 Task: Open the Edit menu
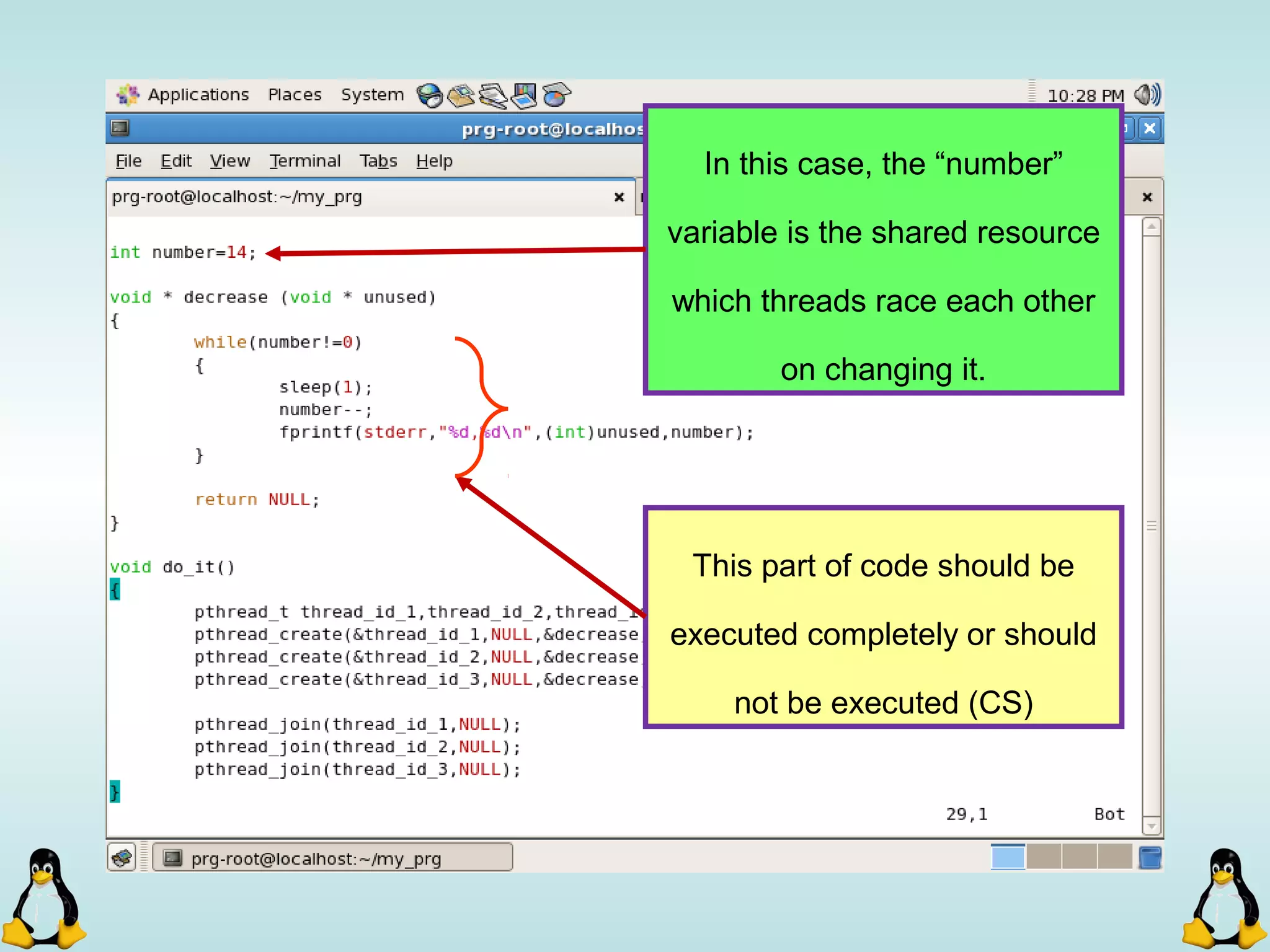click(x=176, y=161)
